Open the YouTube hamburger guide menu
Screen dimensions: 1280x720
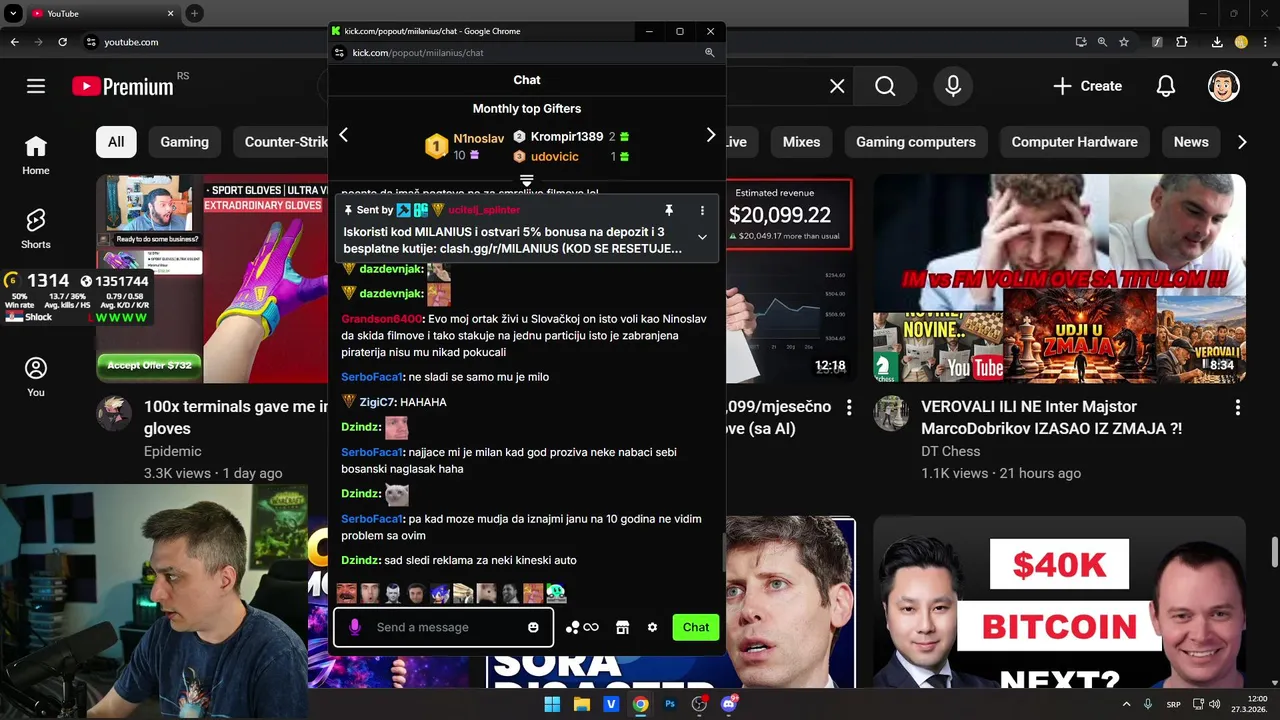point(36,86)
